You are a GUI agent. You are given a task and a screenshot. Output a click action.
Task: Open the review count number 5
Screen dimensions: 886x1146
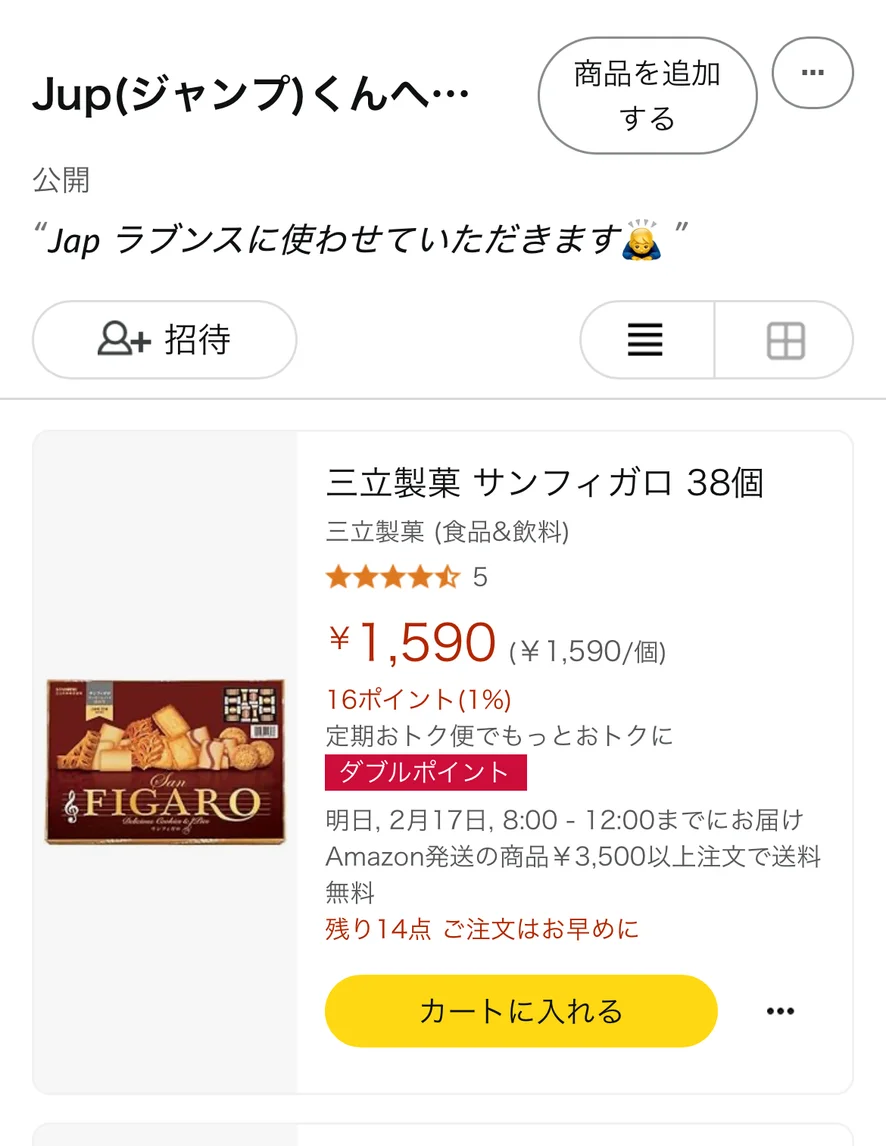pyautogui.click(x=480, y=577)
